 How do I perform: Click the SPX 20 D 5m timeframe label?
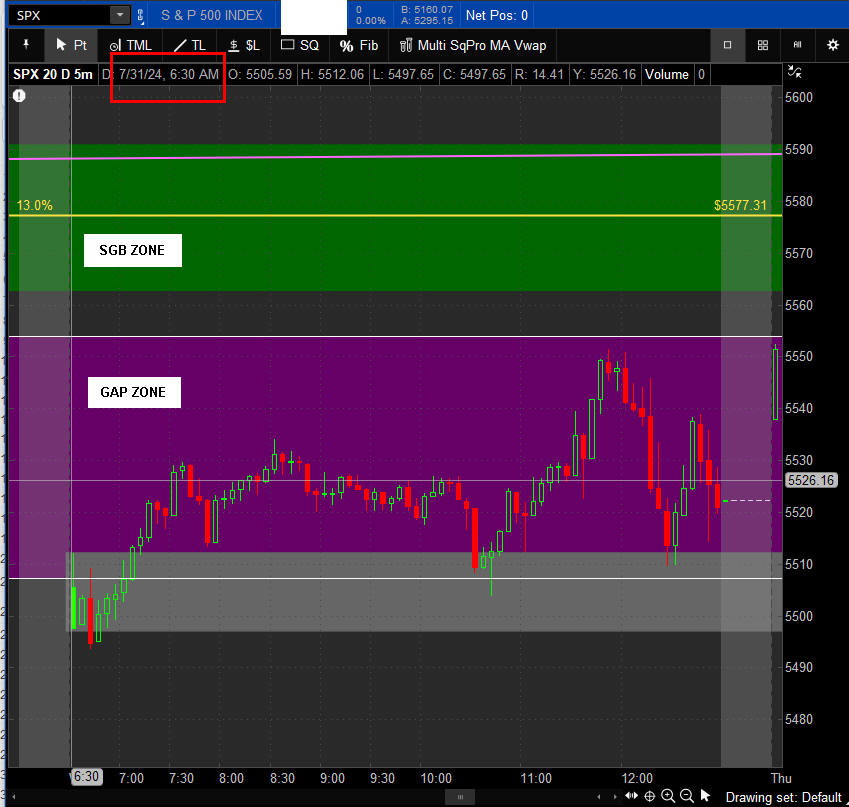click(53, 74)
